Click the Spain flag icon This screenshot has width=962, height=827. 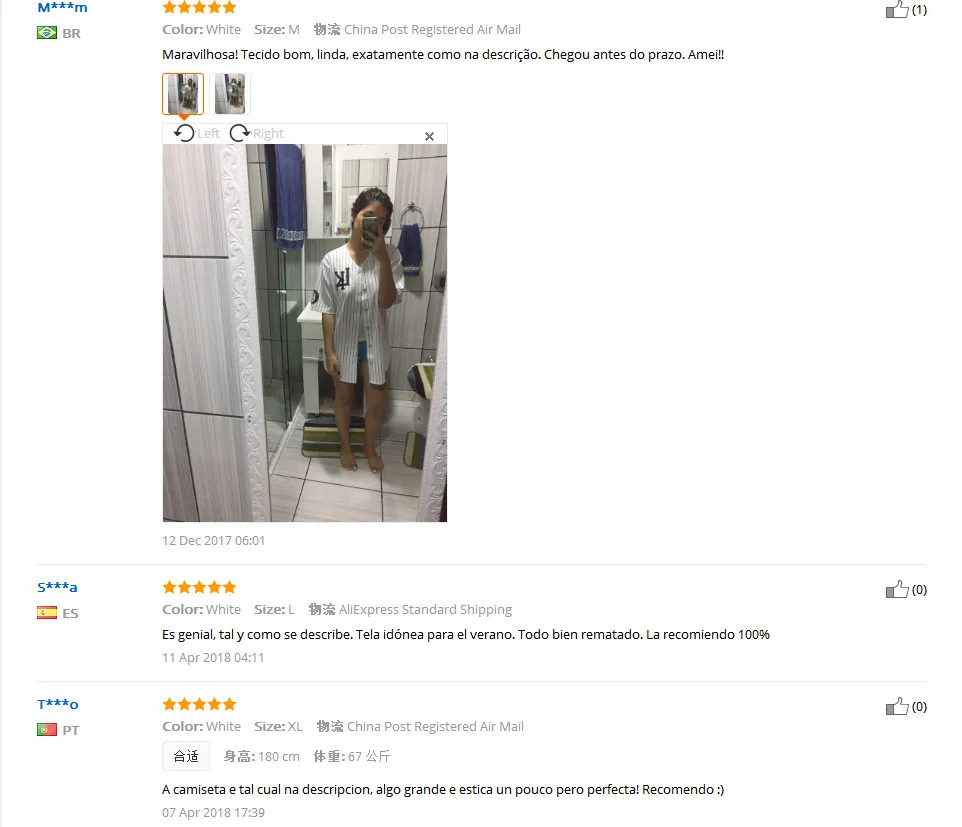(47, 613)
